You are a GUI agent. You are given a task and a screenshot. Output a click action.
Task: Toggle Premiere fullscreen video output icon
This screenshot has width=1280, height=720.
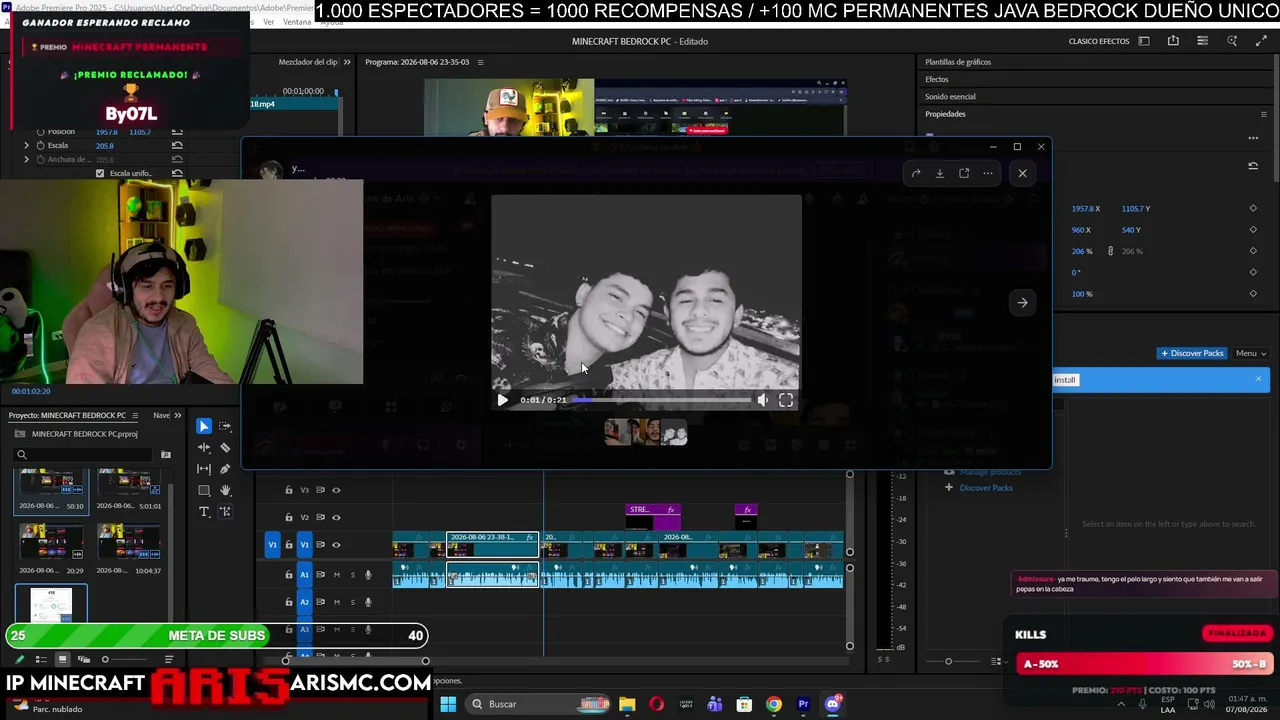point(1260,41)
